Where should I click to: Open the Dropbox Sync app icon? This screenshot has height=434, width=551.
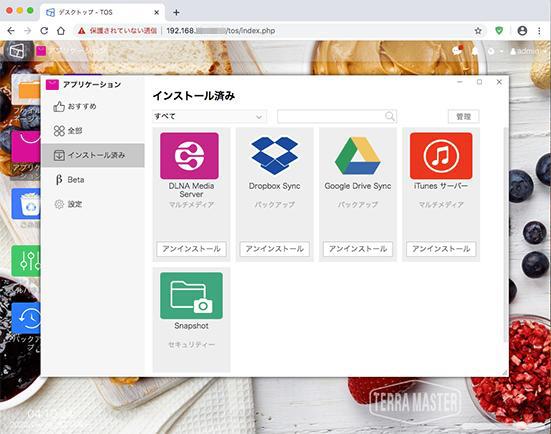[275, 156]
